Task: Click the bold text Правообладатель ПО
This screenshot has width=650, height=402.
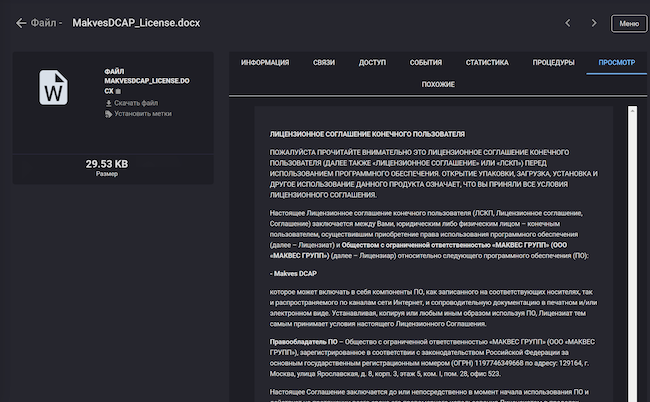Action: 303,342
